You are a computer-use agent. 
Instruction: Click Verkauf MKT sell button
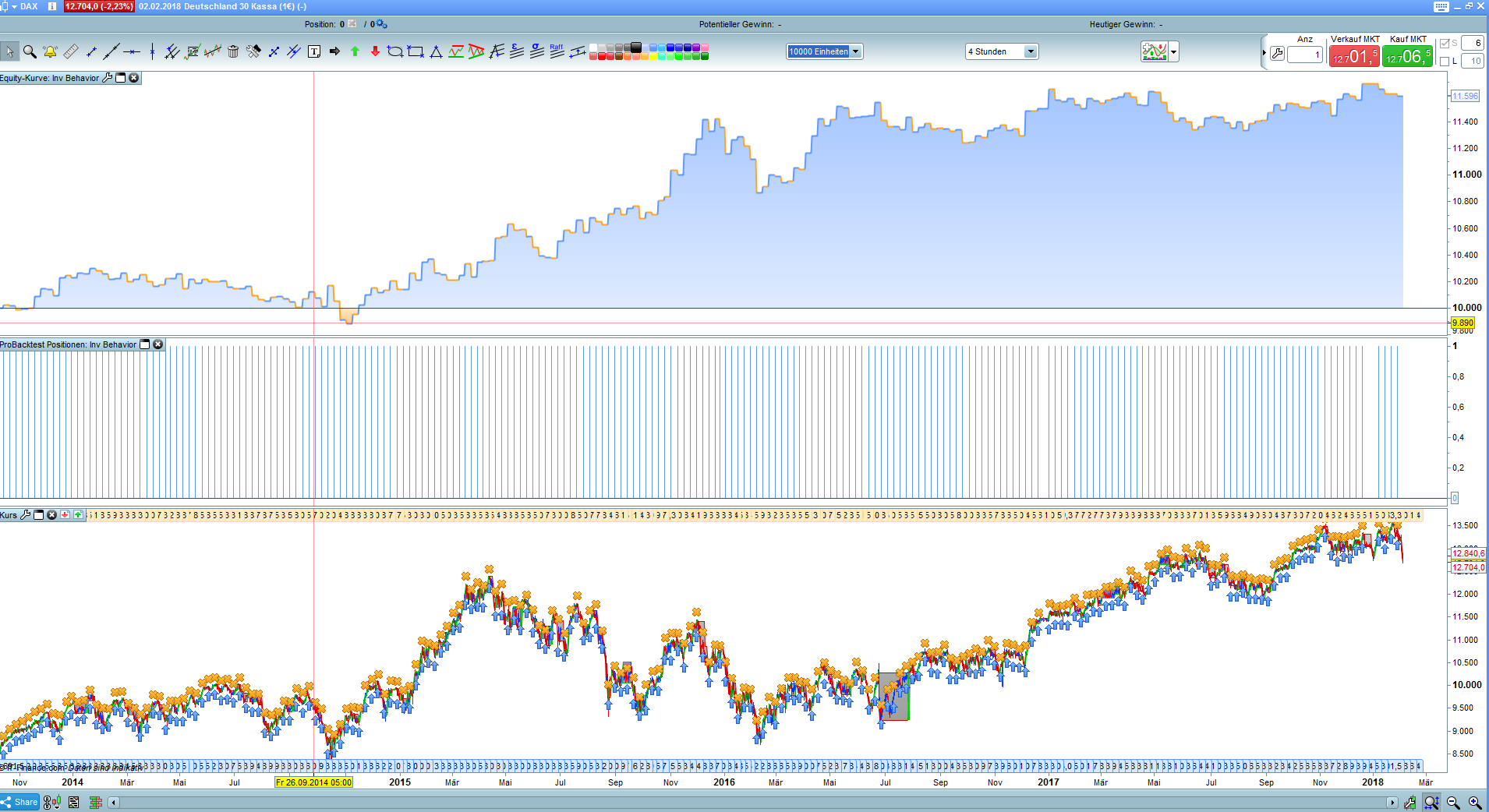point(1354,56)
